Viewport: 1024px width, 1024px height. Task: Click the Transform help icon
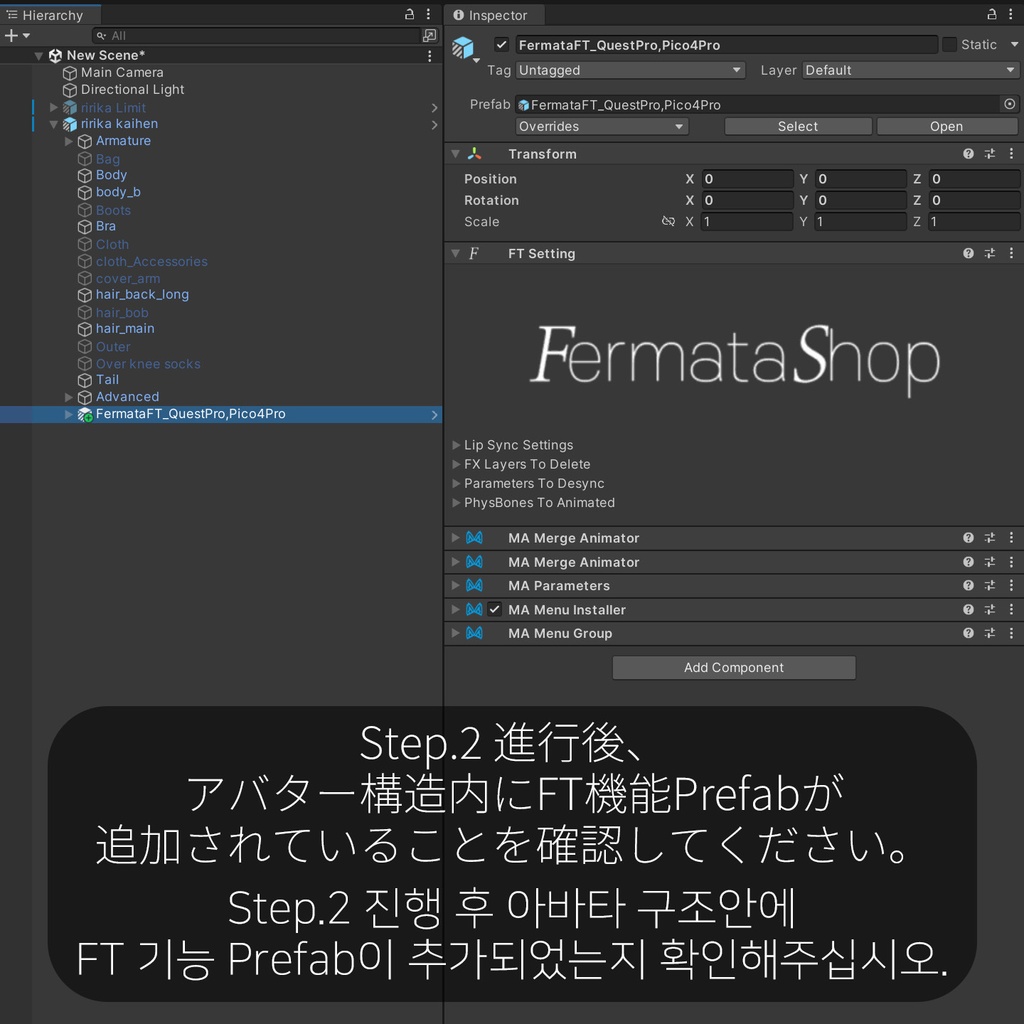[x=967, y=154]
